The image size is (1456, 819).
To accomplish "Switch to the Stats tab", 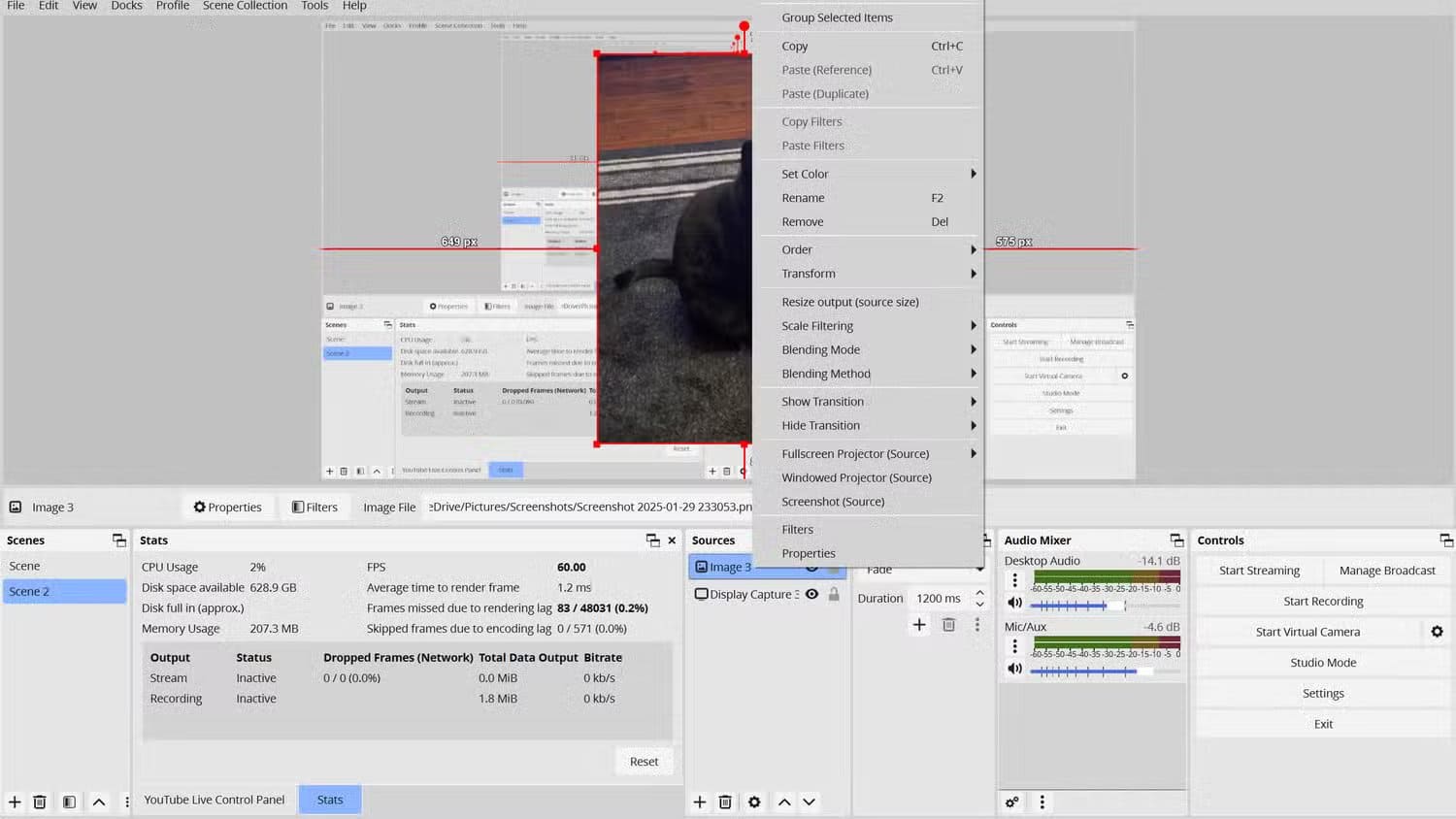I will pos(330,800).
